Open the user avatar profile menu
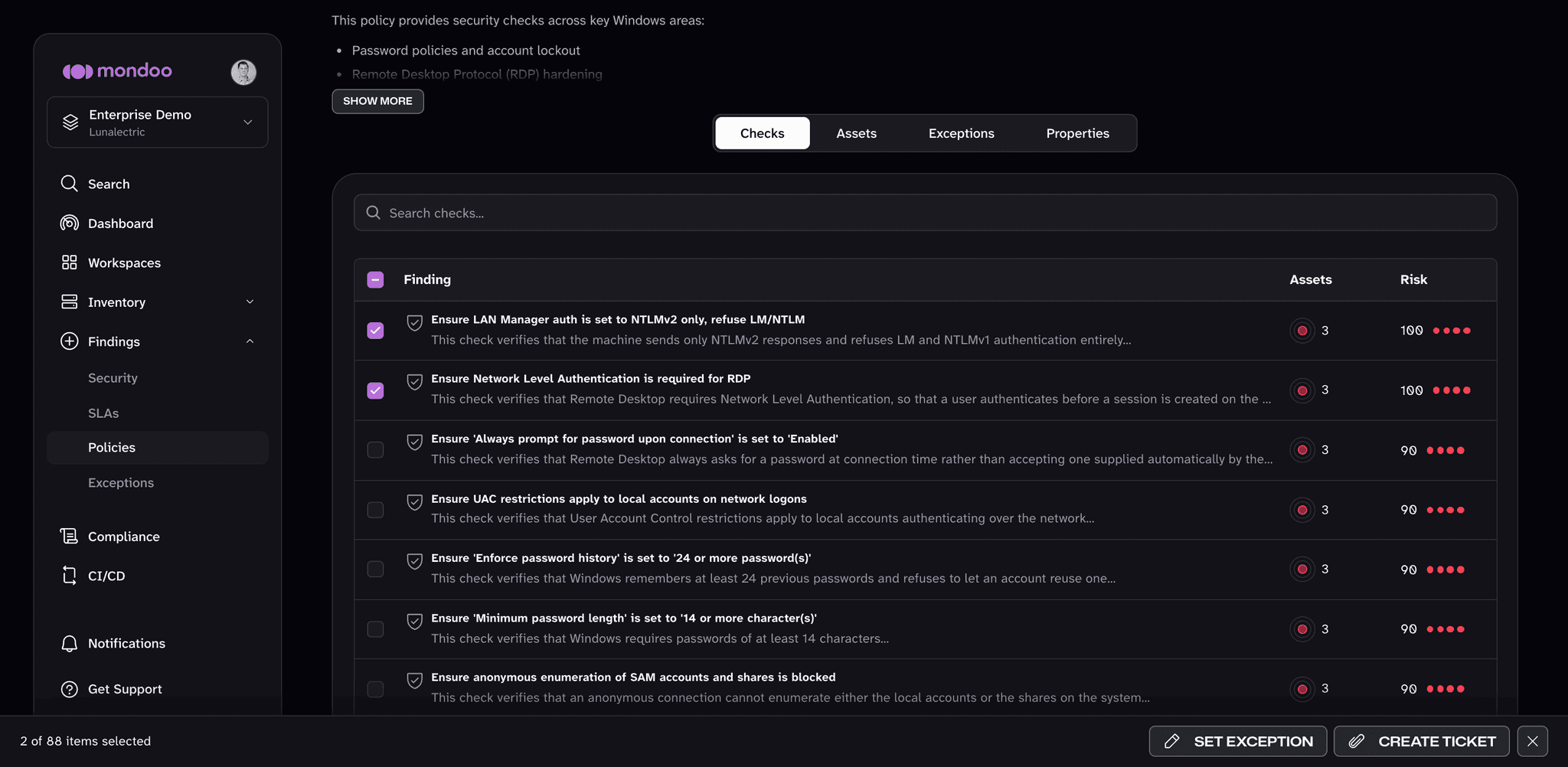The width and height of the screenshot is (1568, 767). [243, 72]
